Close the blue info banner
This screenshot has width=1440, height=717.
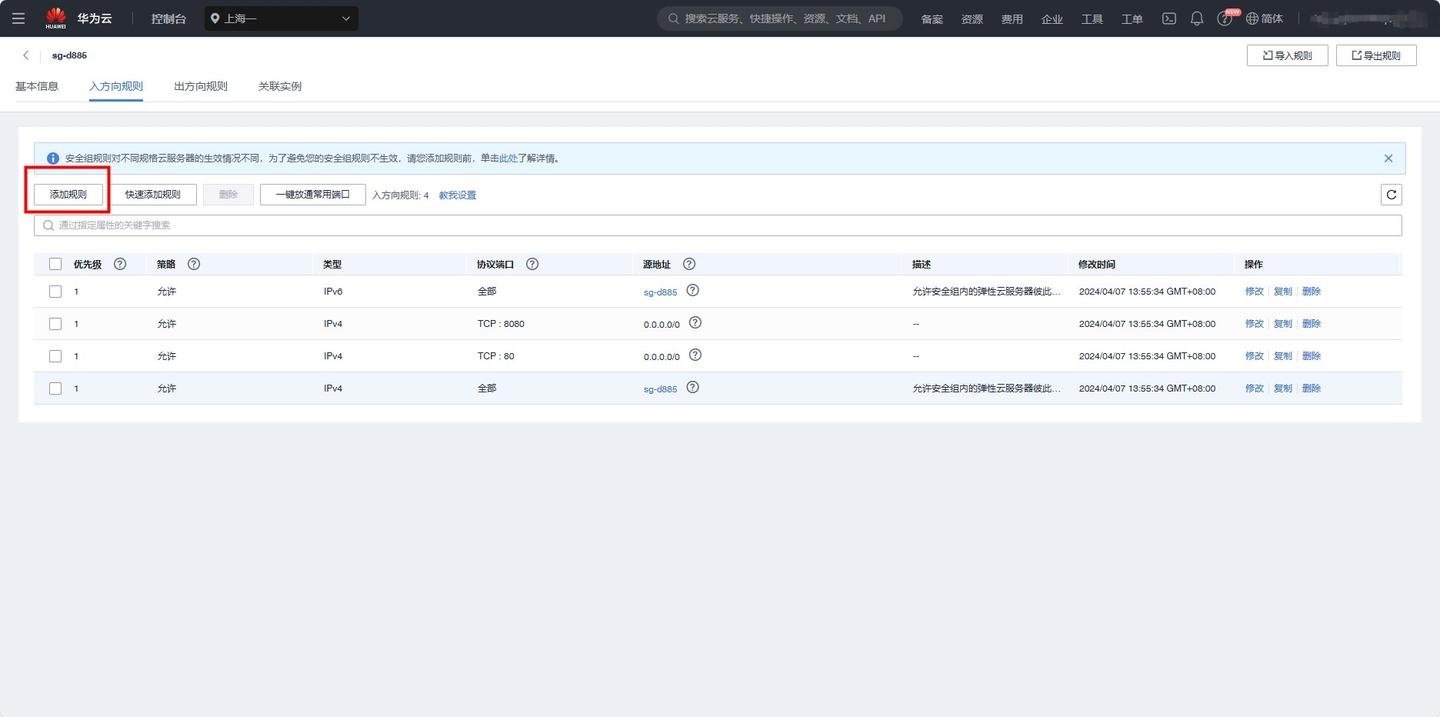pyautogui.click(x=1388, y=158)
